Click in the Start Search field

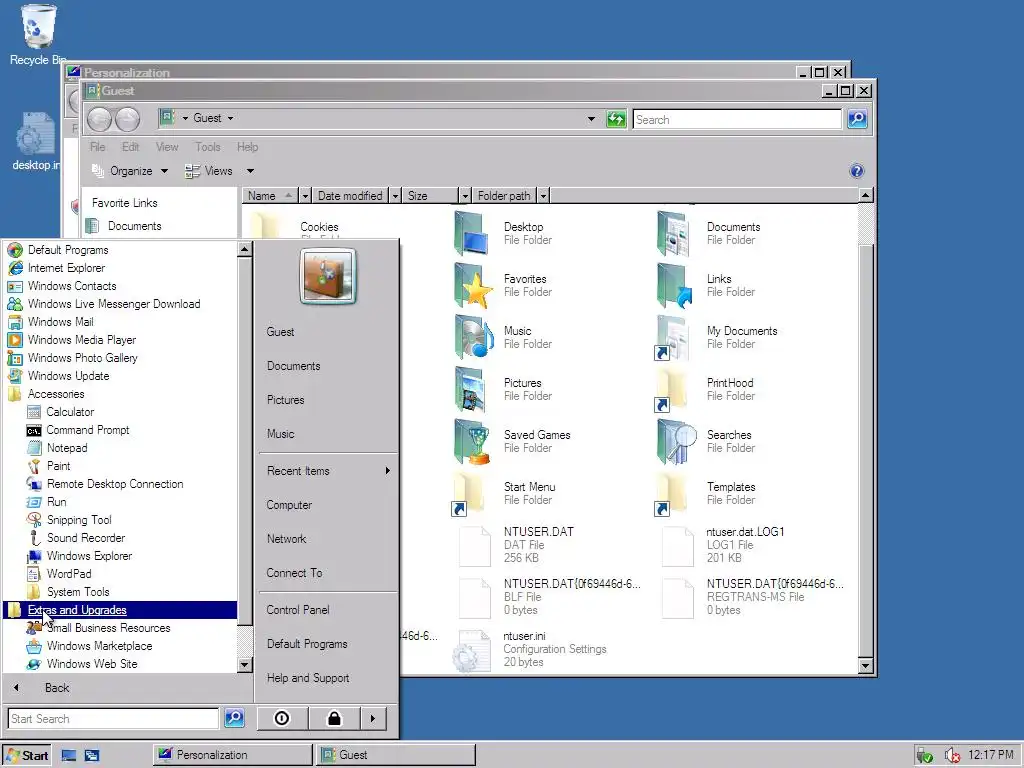coord(114,718)
